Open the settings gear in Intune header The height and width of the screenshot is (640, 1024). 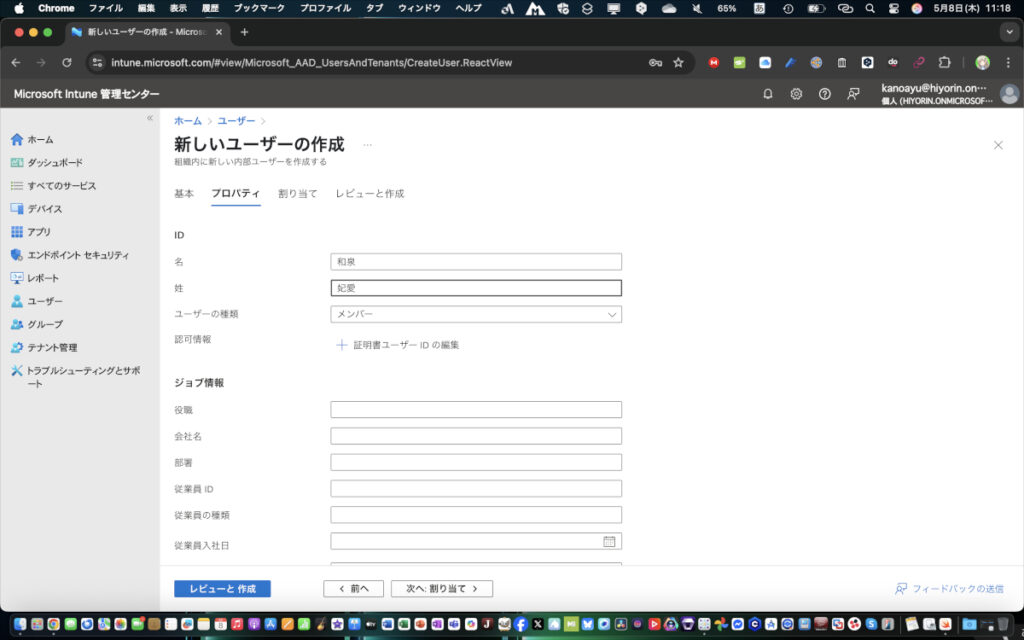(796, 94)
